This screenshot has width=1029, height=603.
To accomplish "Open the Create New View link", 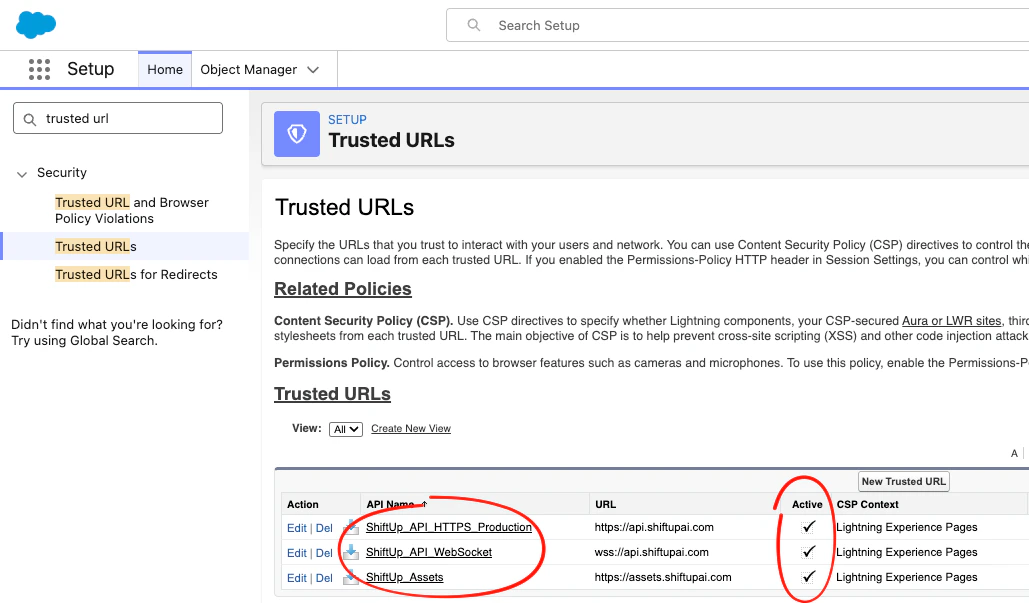I will click(x=410, y=428).
